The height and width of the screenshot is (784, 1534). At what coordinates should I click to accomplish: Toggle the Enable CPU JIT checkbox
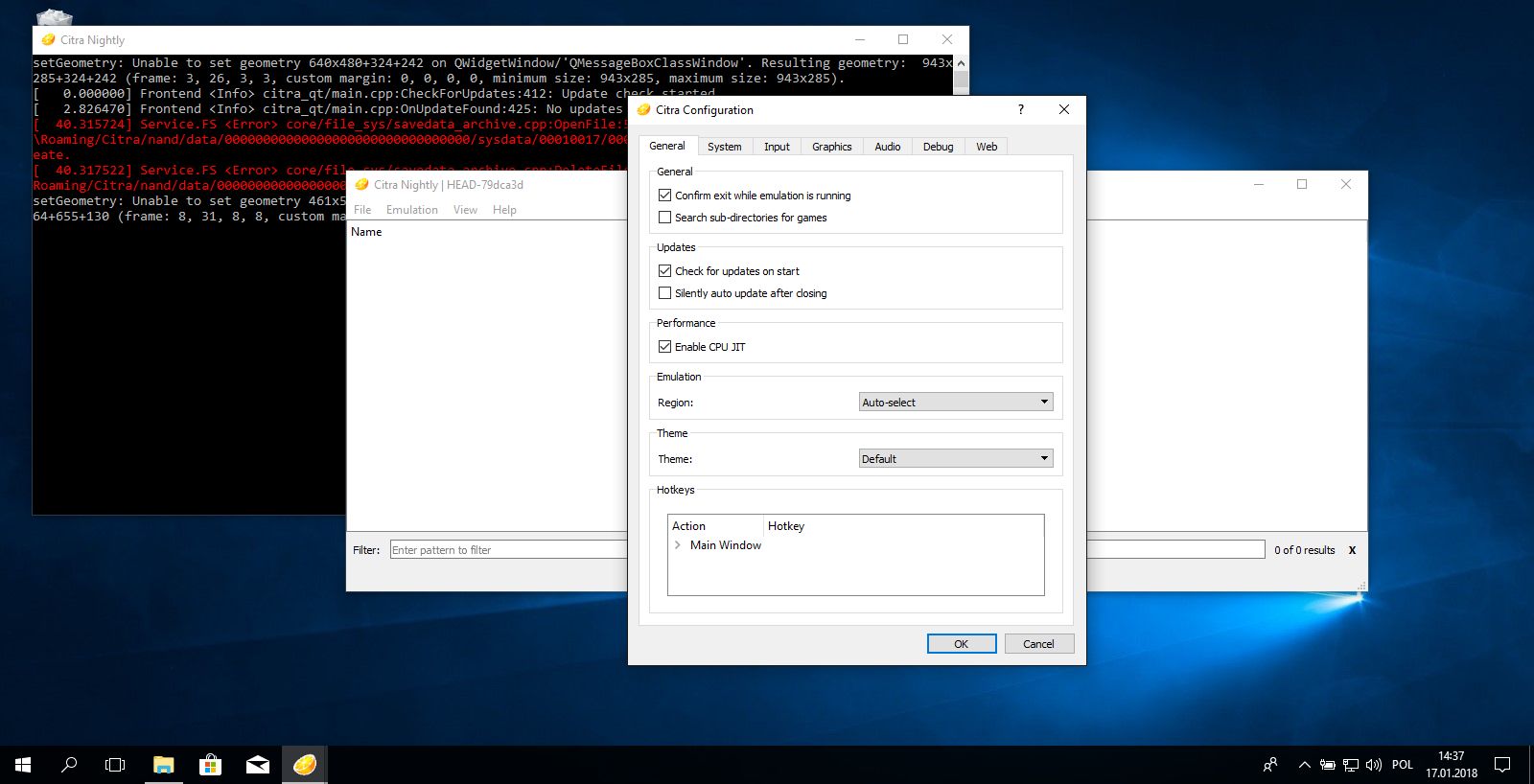(664, 346)
